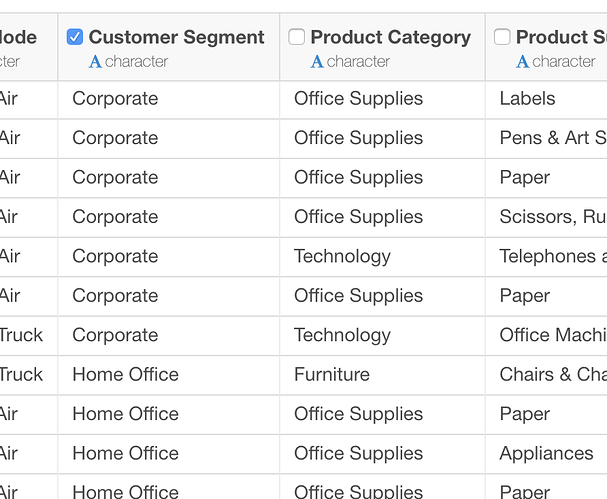This screenshot has width=607, height=499.
Task: Click the first Corporate cell
Action: click(x=169, y=99)
